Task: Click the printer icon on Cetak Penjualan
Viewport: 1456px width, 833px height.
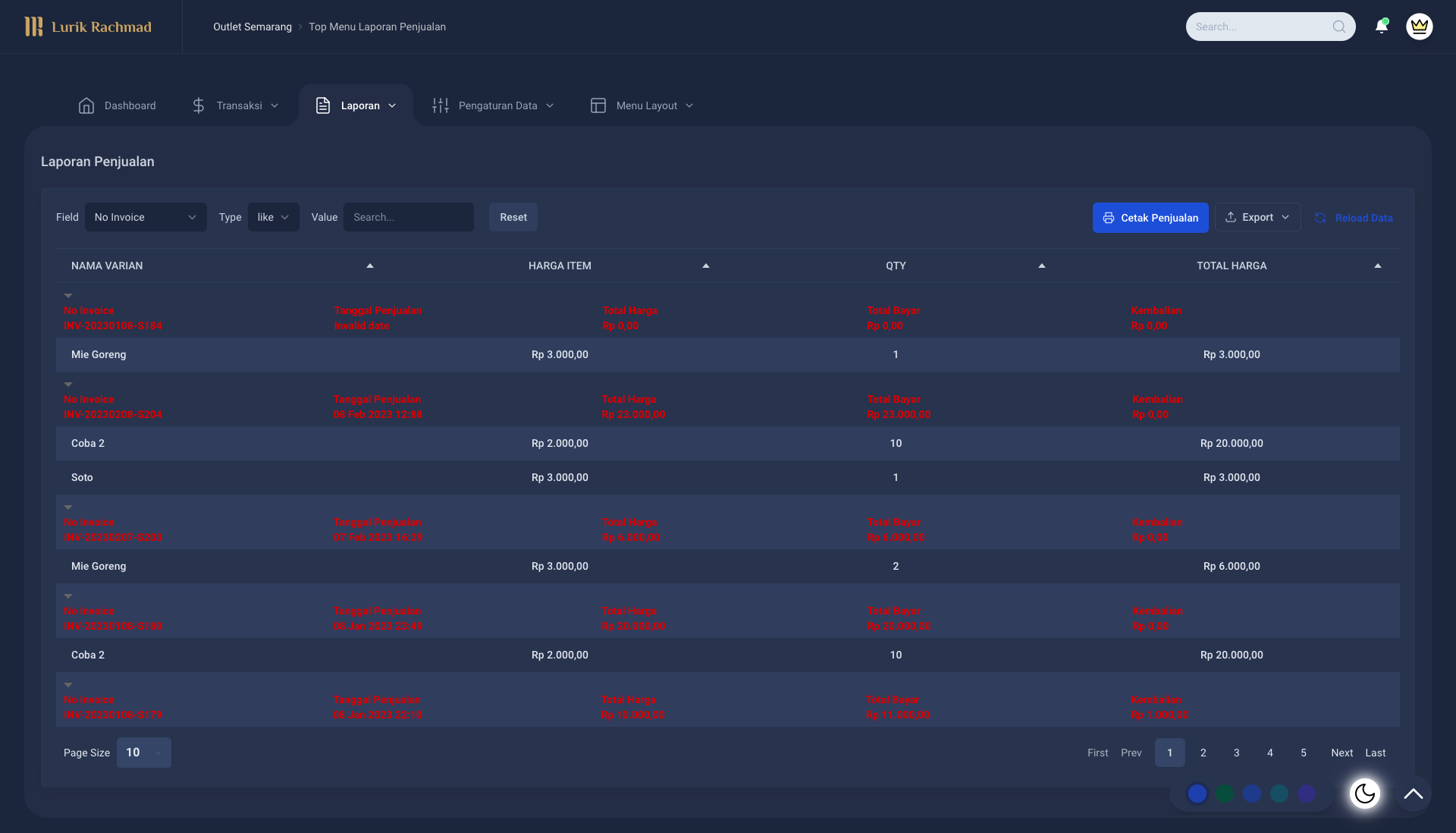Action: click(x=1109, y=218)
